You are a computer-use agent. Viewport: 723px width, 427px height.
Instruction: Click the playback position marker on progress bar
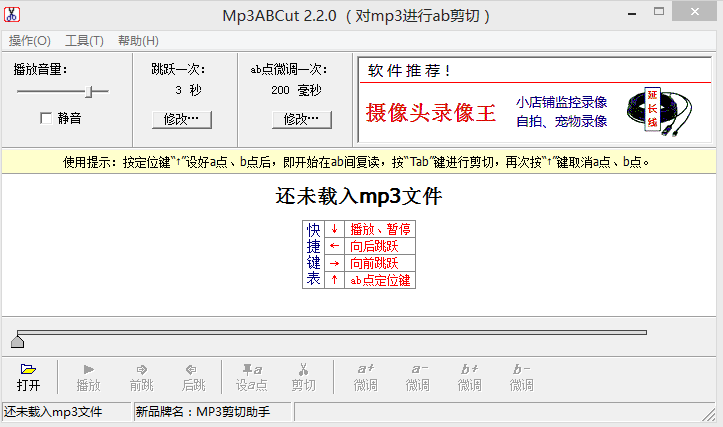[18, 342]
